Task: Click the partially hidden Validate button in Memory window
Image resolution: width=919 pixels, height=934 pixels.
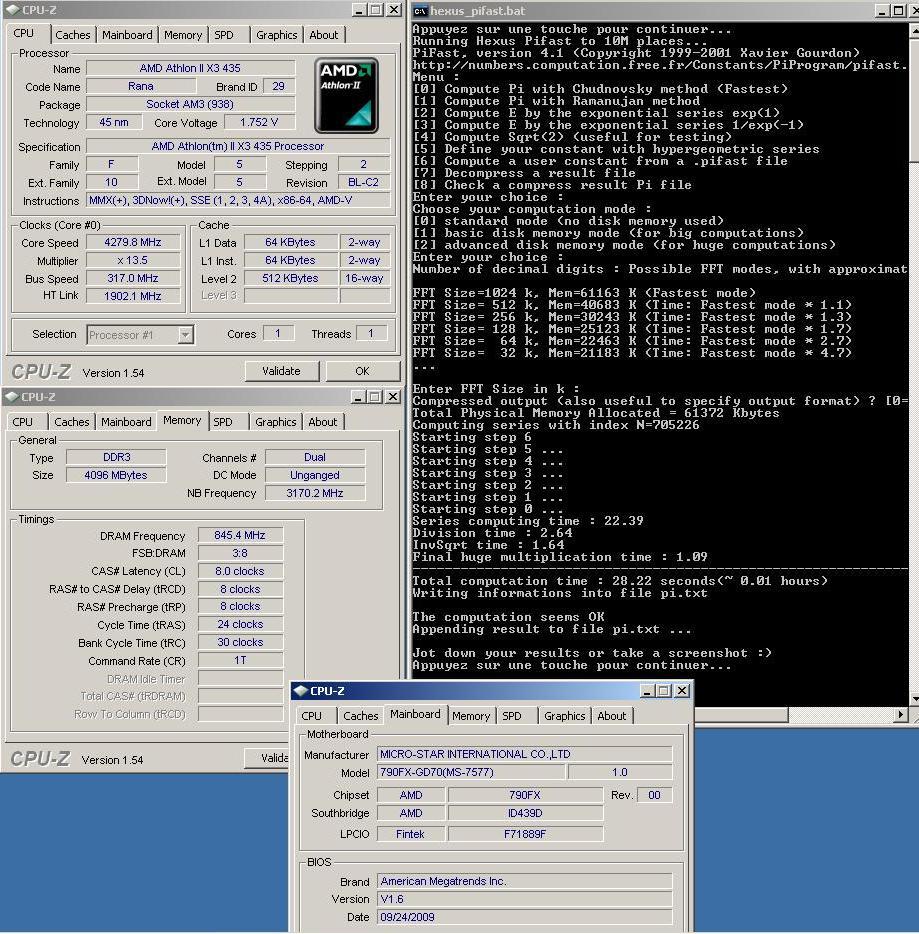Action: [x=267, y=758]
